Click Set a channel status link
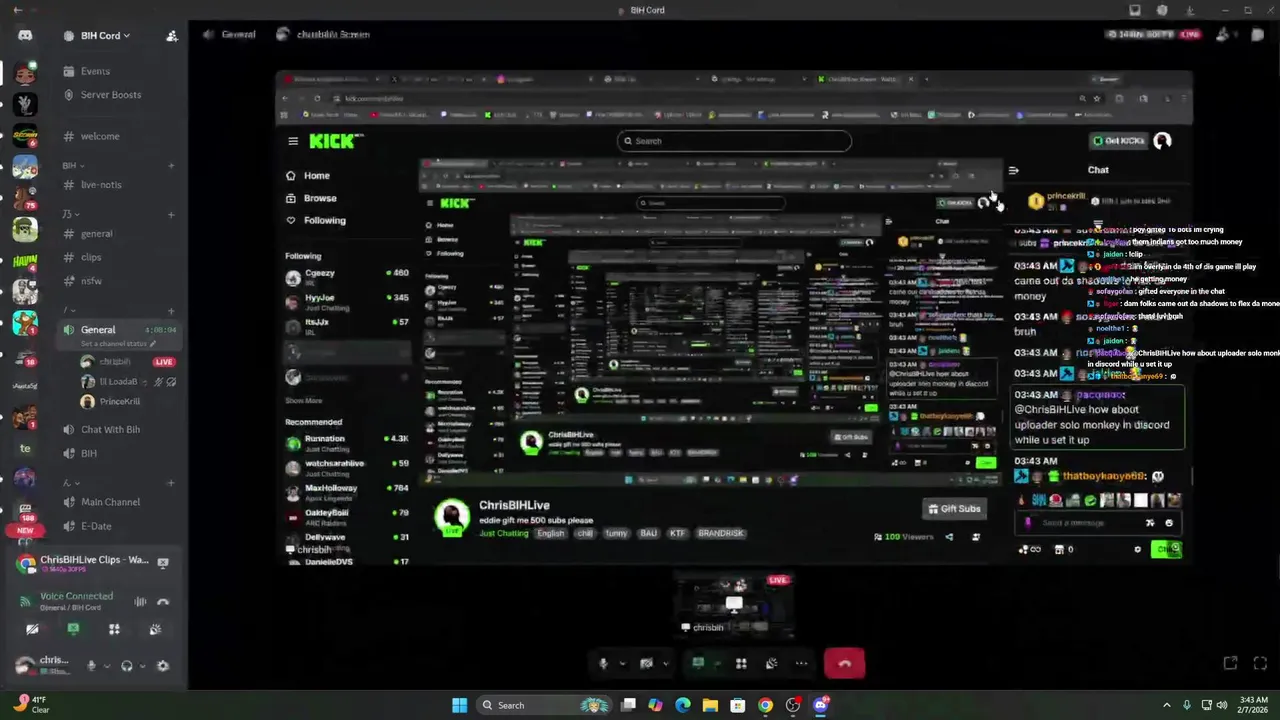1280x720 pixels. pyautogui.click(x=118, y=344)
